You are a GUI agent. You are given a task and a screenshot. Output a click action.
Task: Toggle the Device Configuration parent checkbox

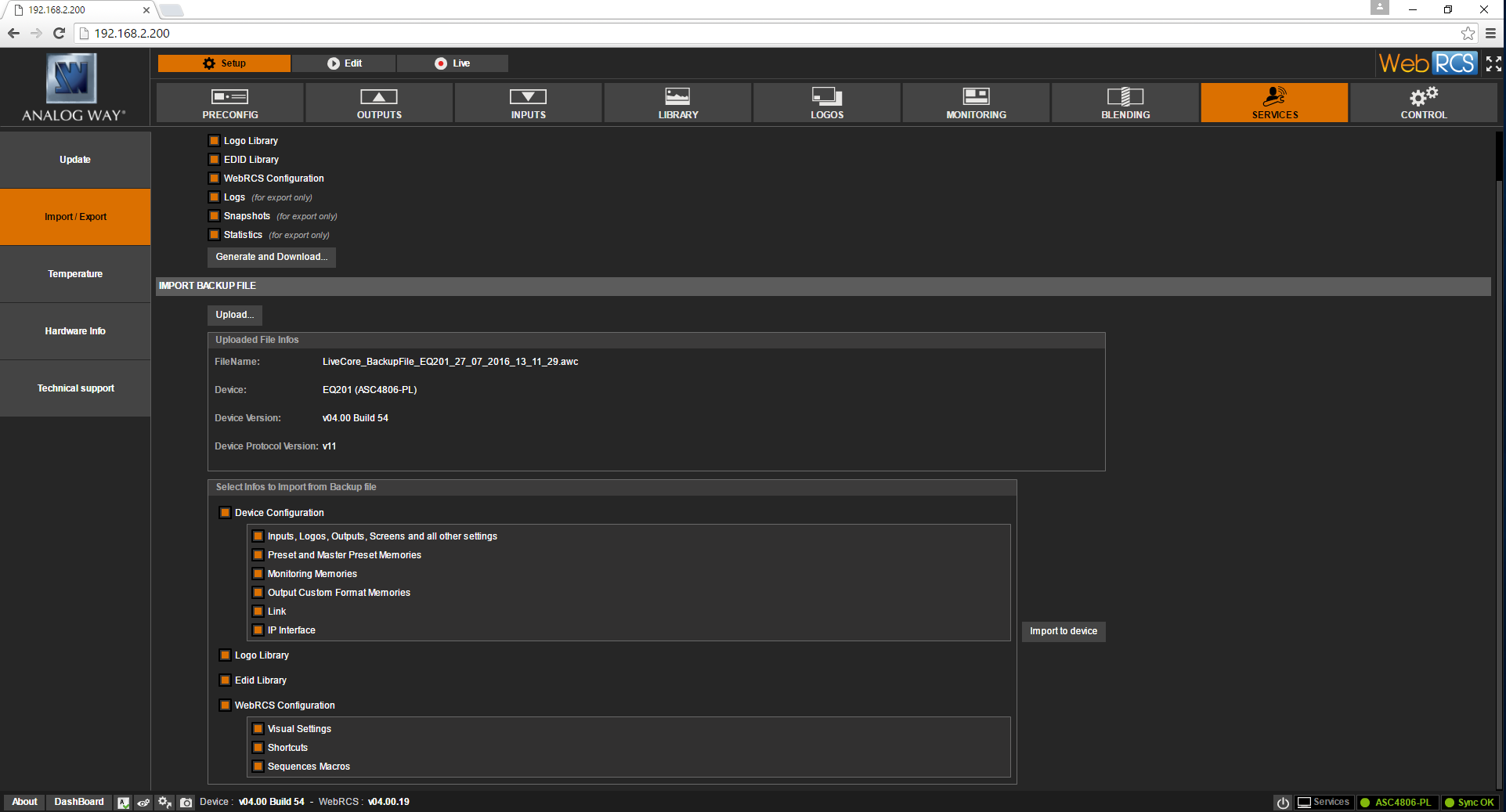(225, 513)
